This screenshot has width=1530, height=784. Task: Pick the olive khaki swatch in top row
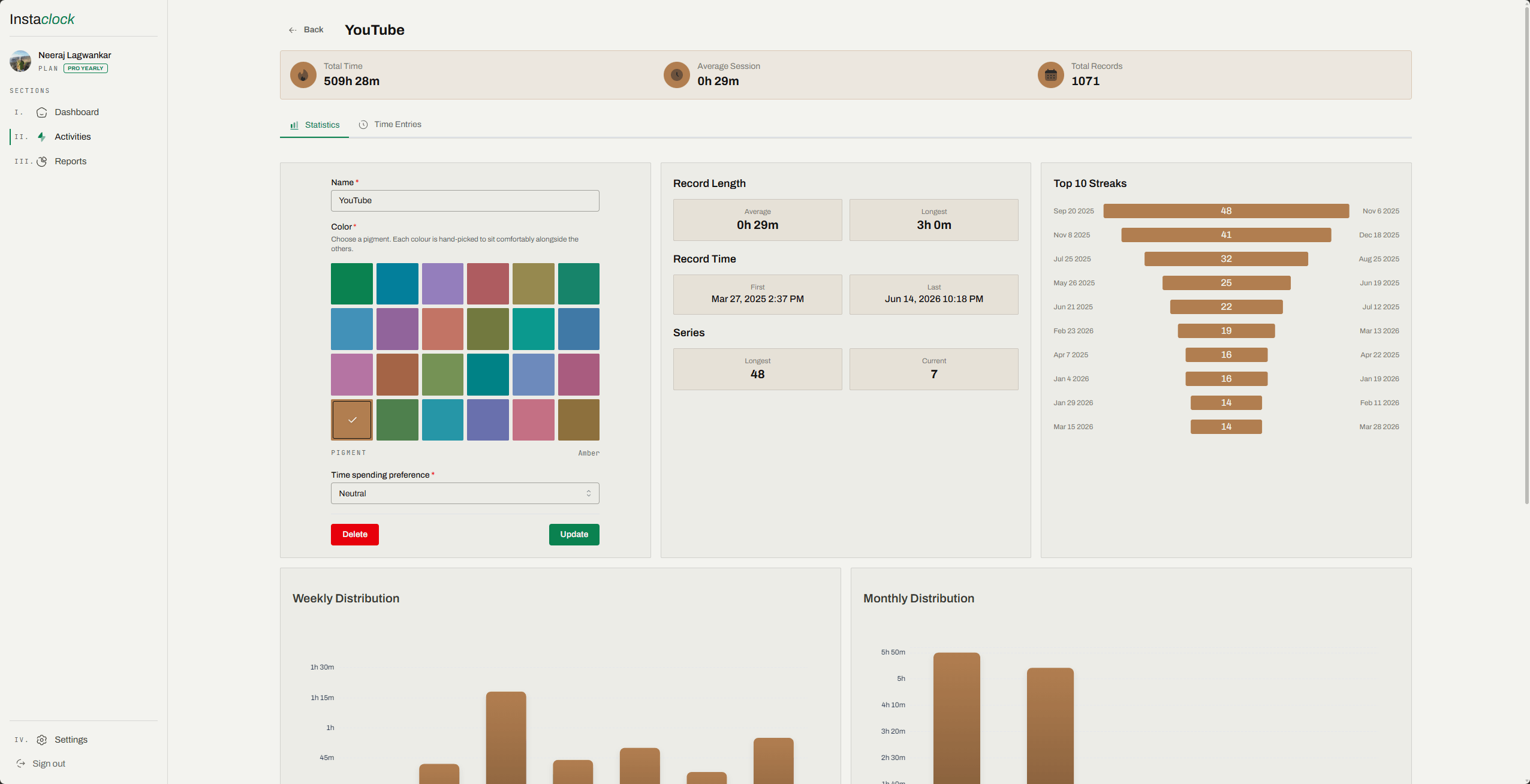534,284
